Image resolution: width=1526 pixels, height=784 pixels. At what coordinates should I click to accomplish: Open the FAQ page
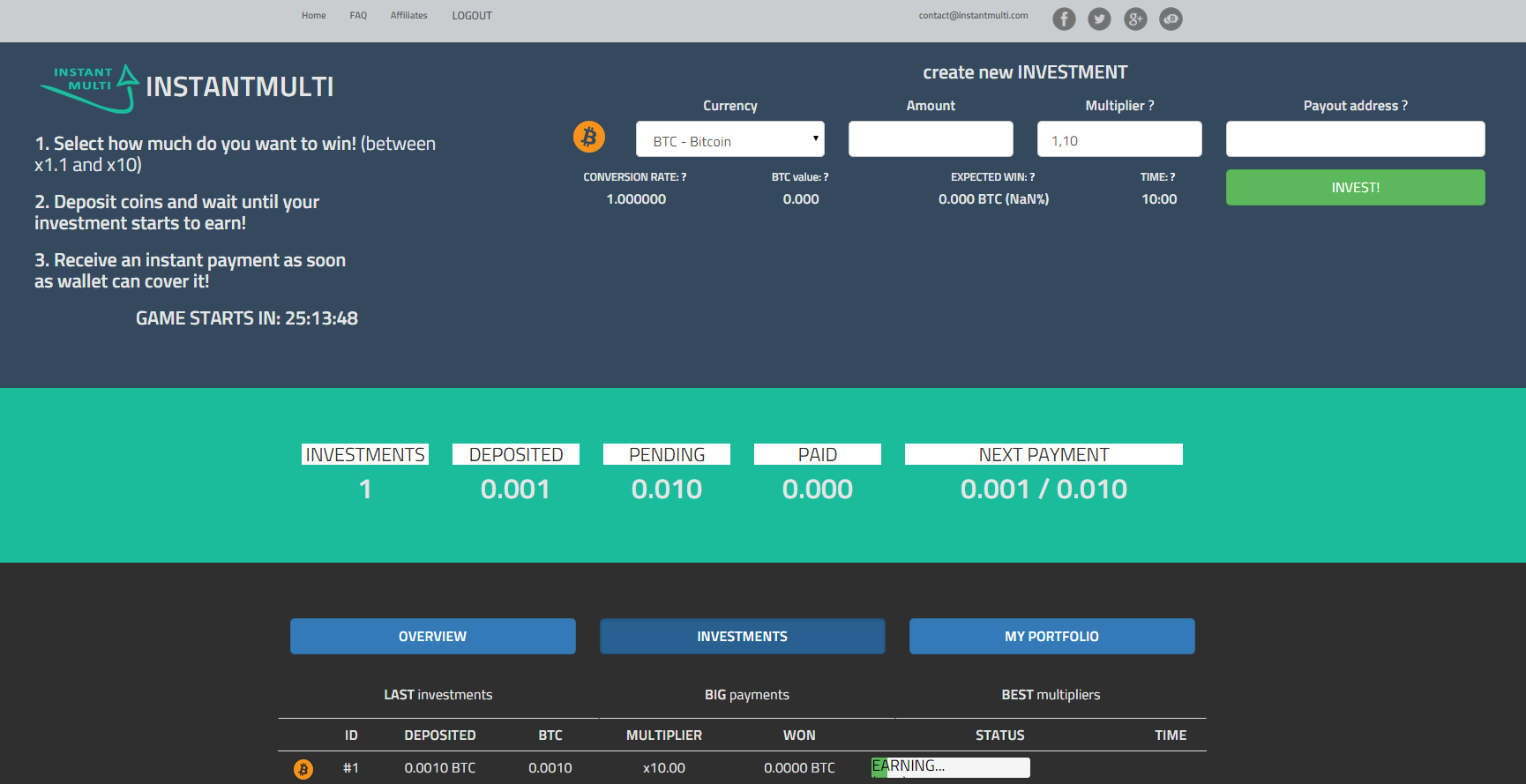coord(358,16)
